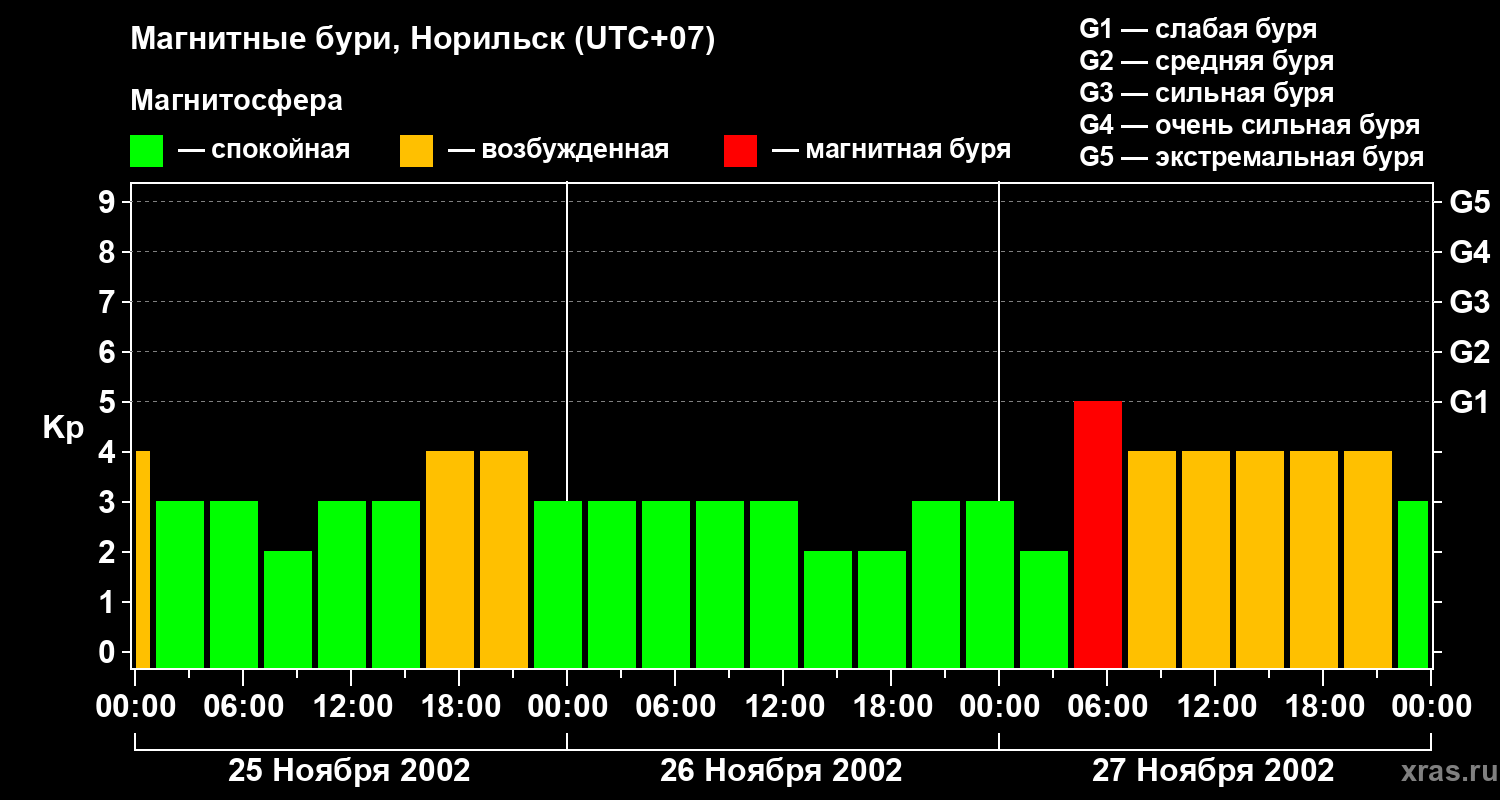The width and height of the screenshot is (1500, 800).
Task: Click the green Kp 2 bar before the red bar
Action: (1044, 610)
